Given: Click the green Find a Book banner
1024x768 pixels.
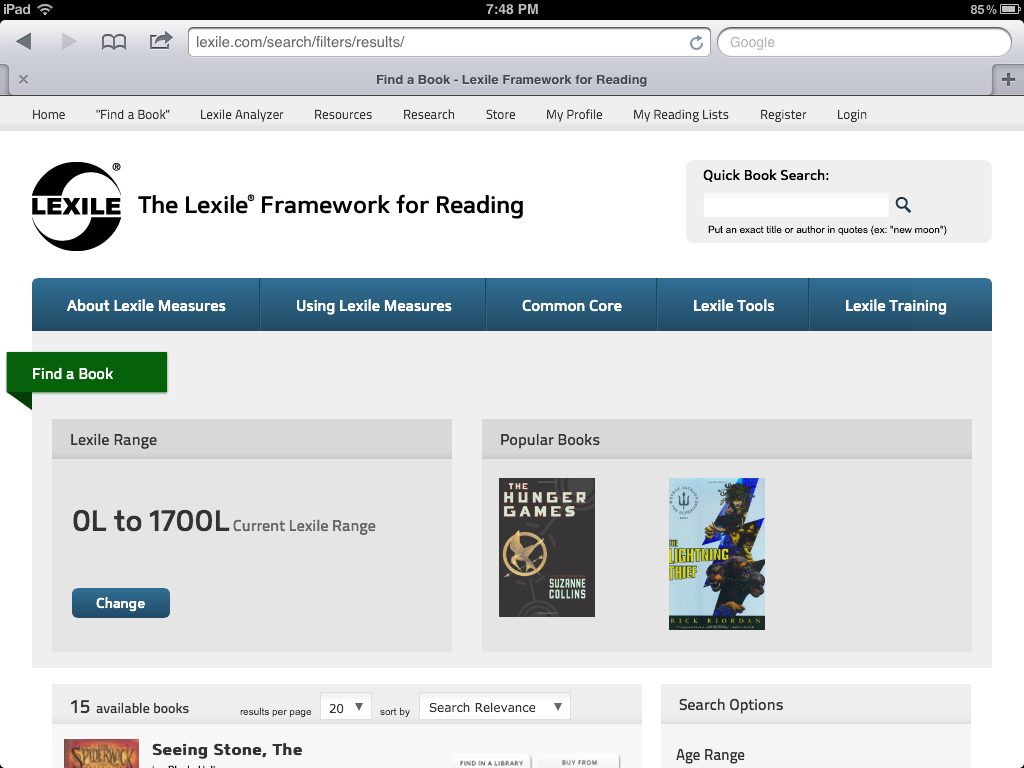Looking at the screenshot, I should coord(87,373).
